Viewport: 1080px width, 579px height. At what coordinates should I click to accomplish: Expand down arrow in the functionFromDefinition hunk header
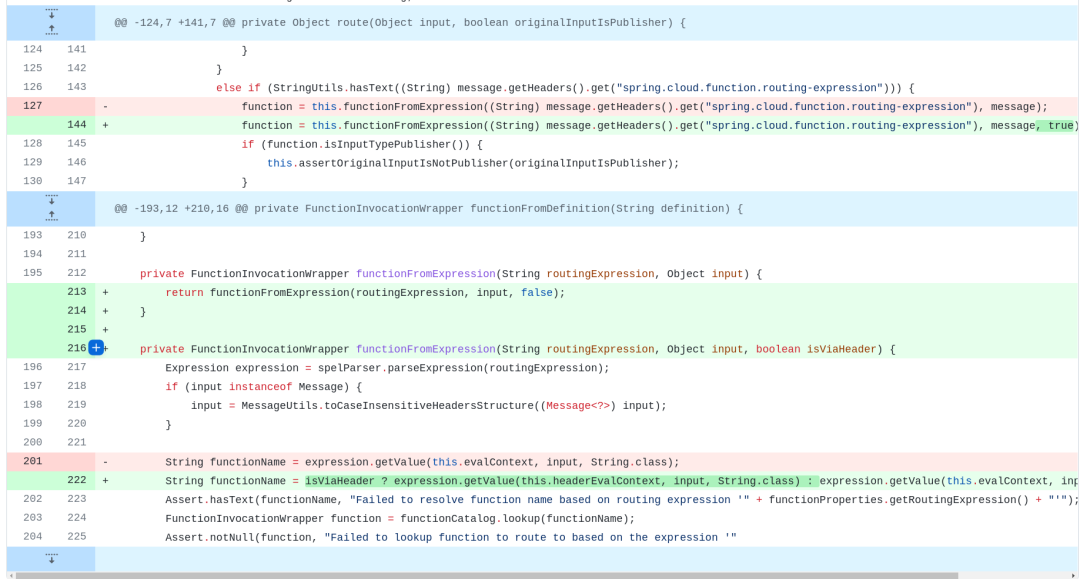51,200
